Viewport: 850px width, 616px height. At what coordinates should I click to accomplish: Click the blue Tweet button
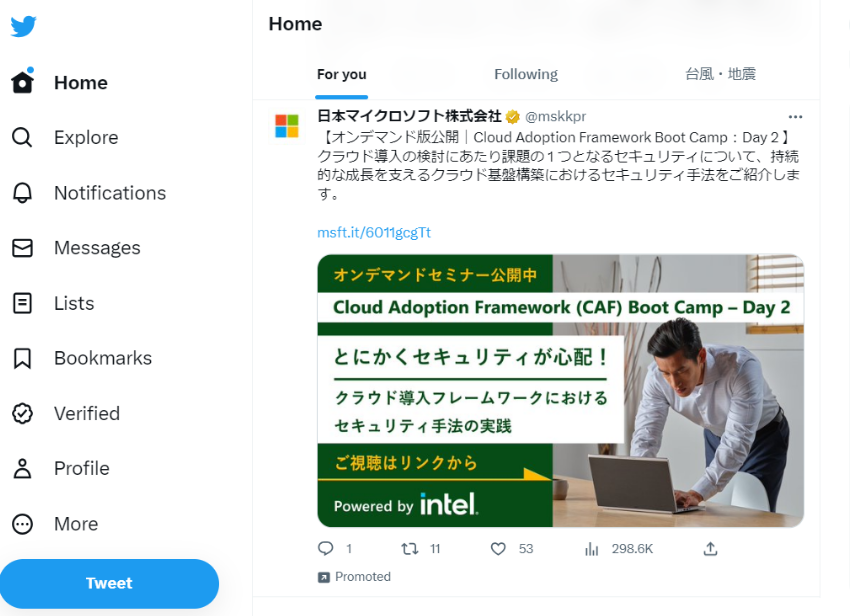[x=109, y=583]
